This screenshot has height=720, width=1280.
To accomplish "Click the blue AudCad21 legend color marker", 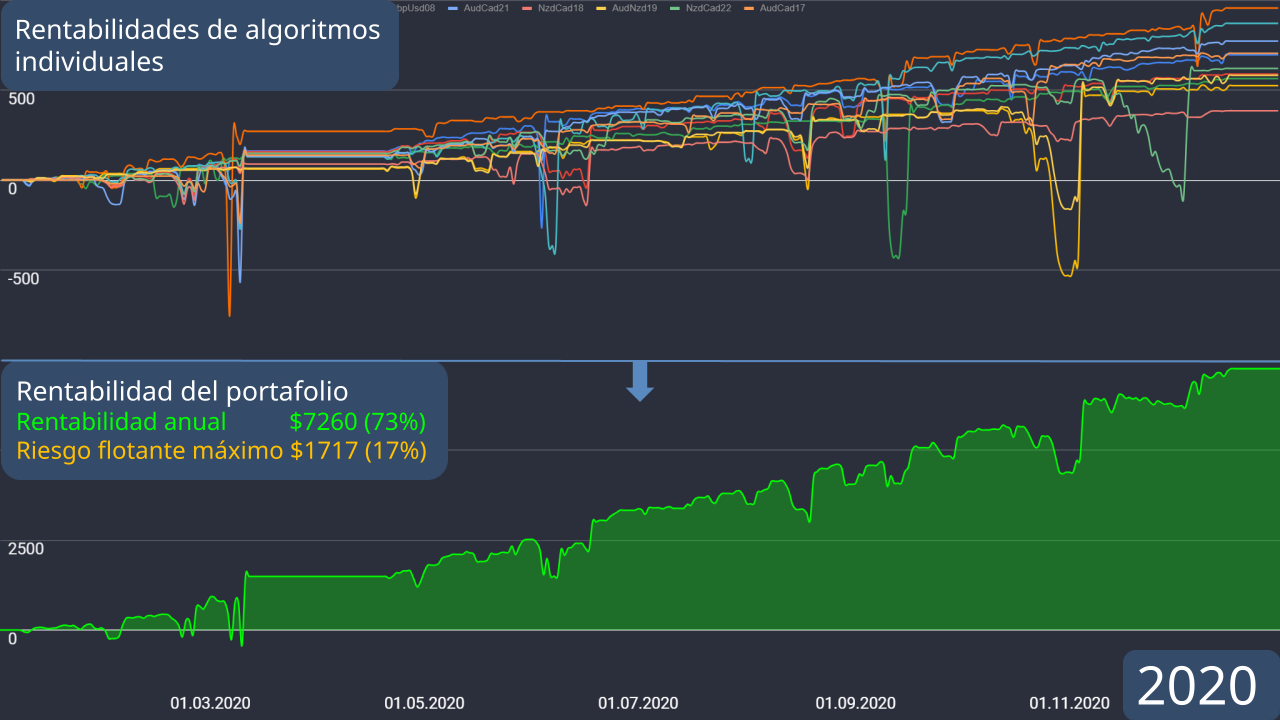I will click(x=454, y=8).
